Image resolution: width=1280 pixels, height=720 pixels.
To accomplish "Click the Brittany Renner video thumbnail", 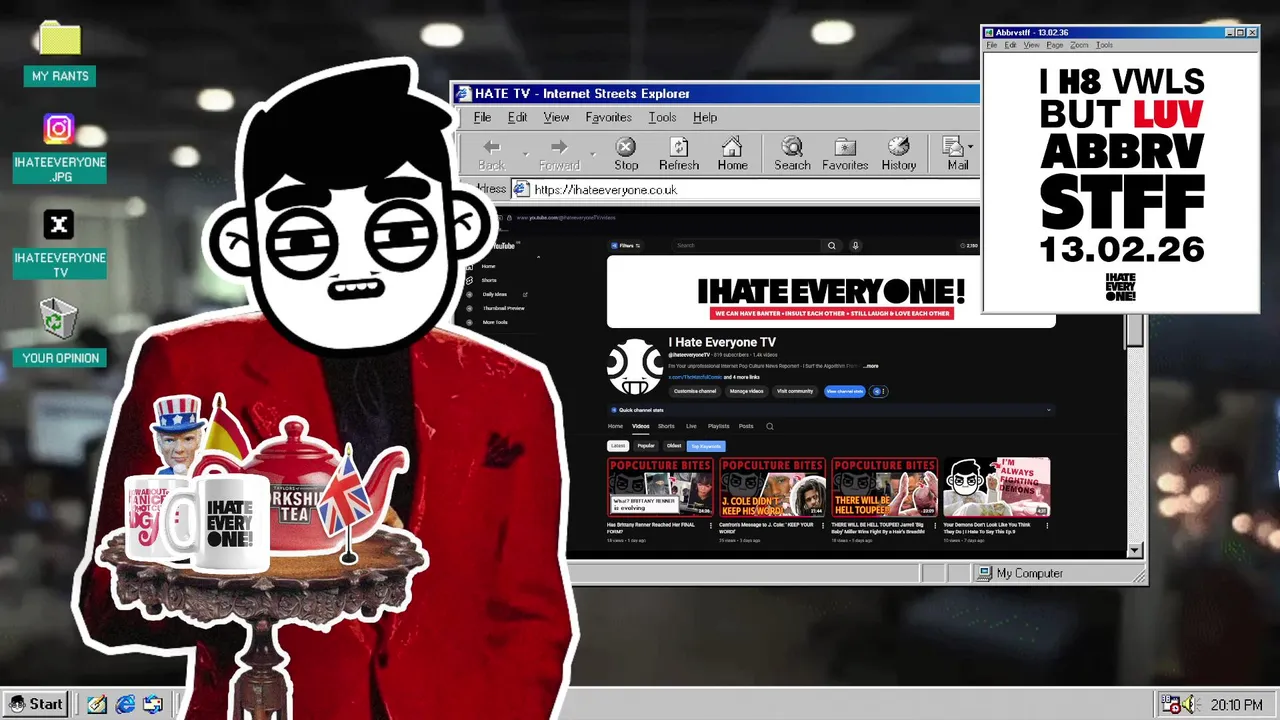I will [x=660, y=487].
